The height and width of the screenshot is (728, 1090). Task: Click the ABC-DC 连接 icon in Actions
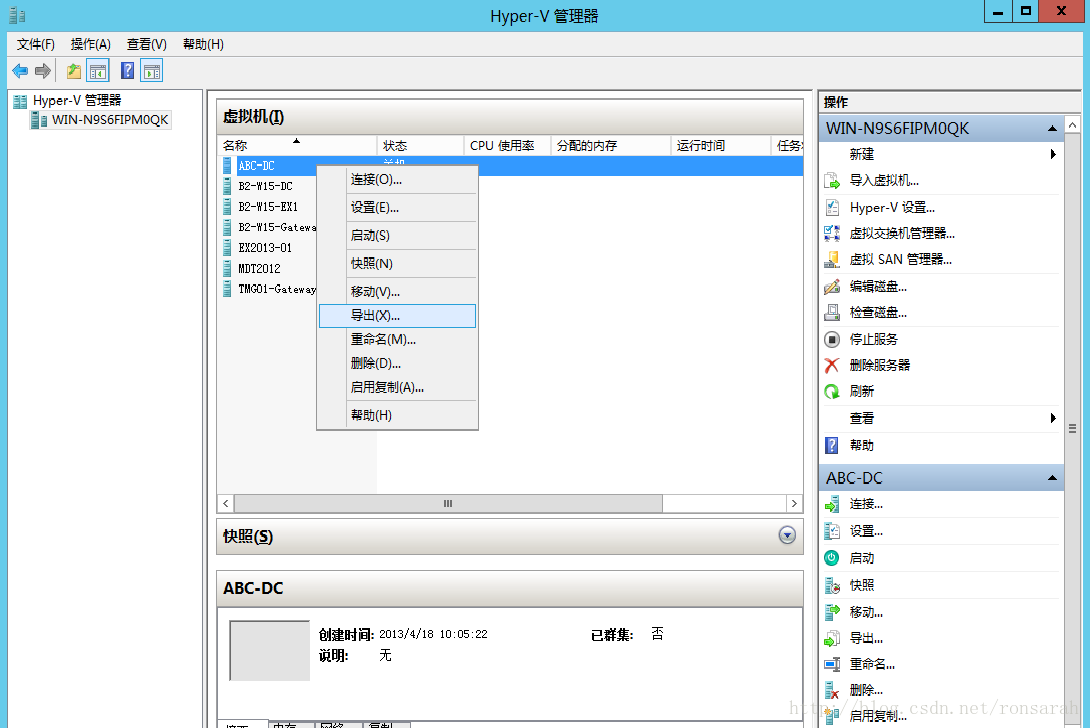[832, 504]
